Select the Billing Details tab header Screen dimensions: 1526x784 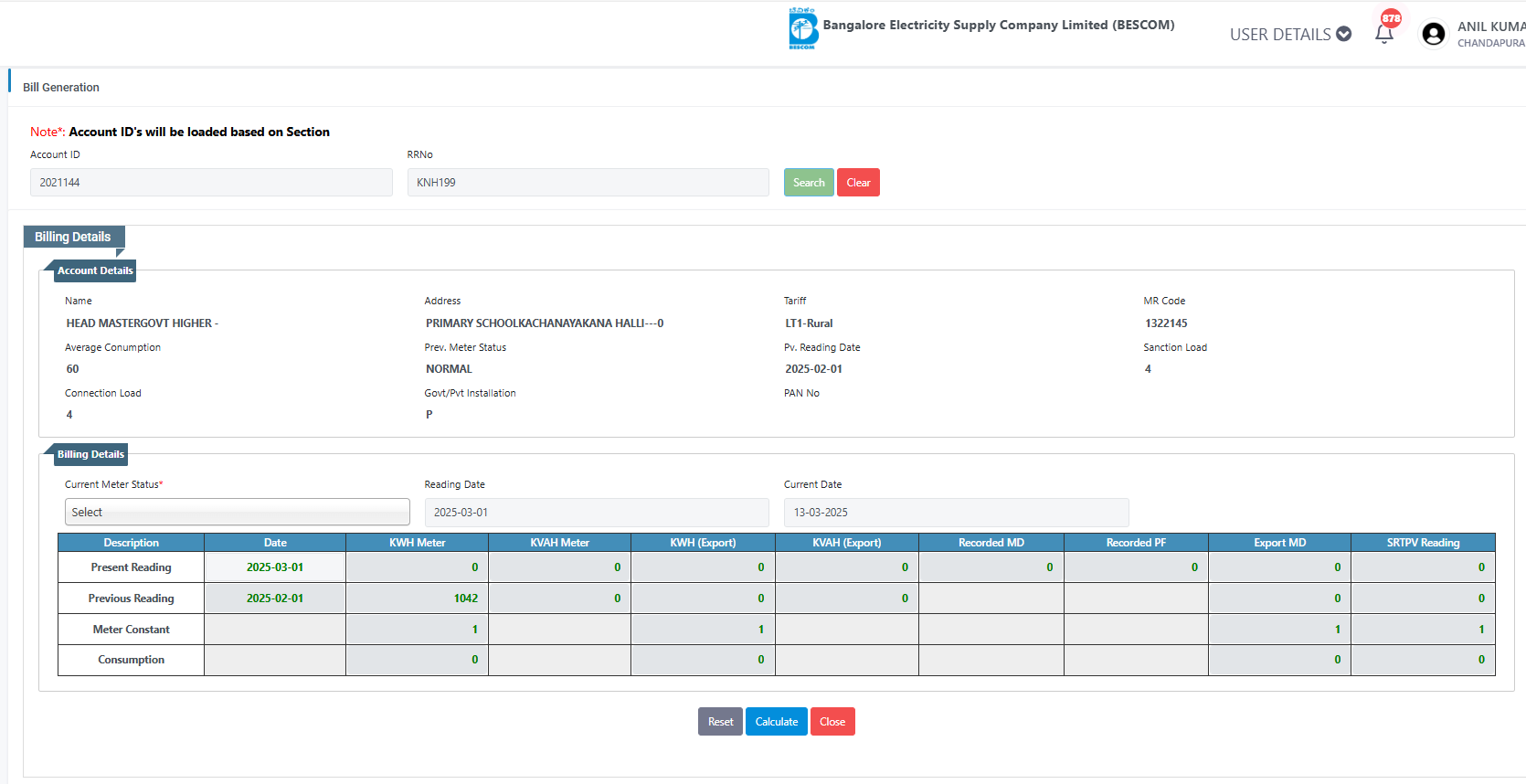click(73, 237)
